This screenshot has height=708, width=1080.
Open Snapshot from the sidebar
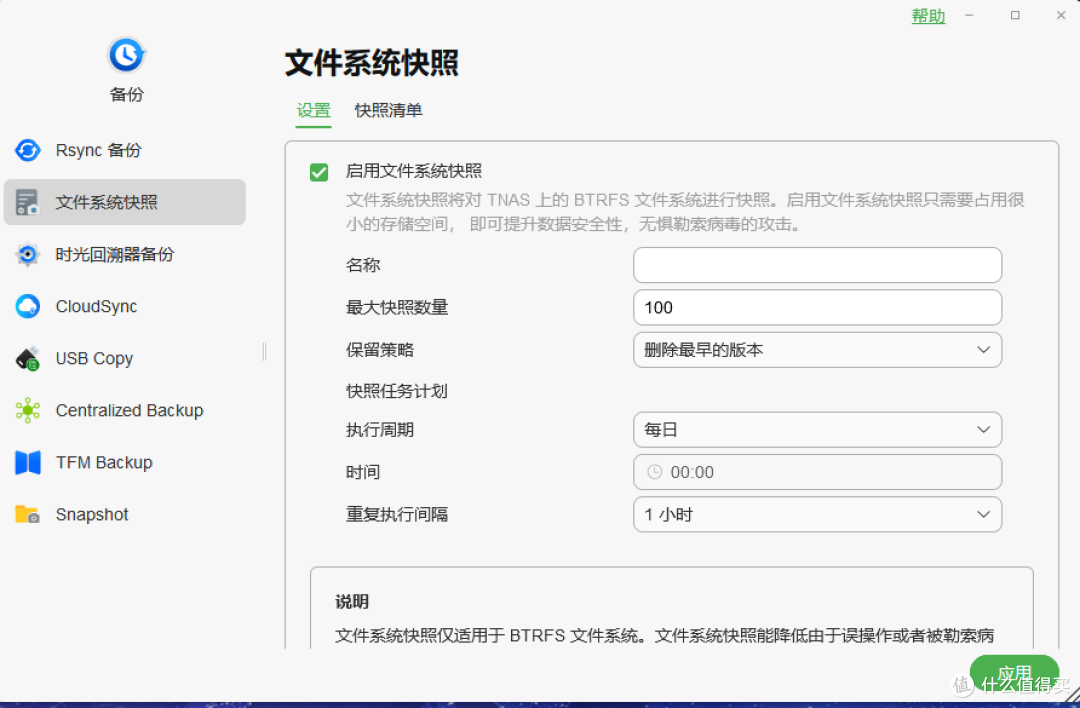[125, 514]
